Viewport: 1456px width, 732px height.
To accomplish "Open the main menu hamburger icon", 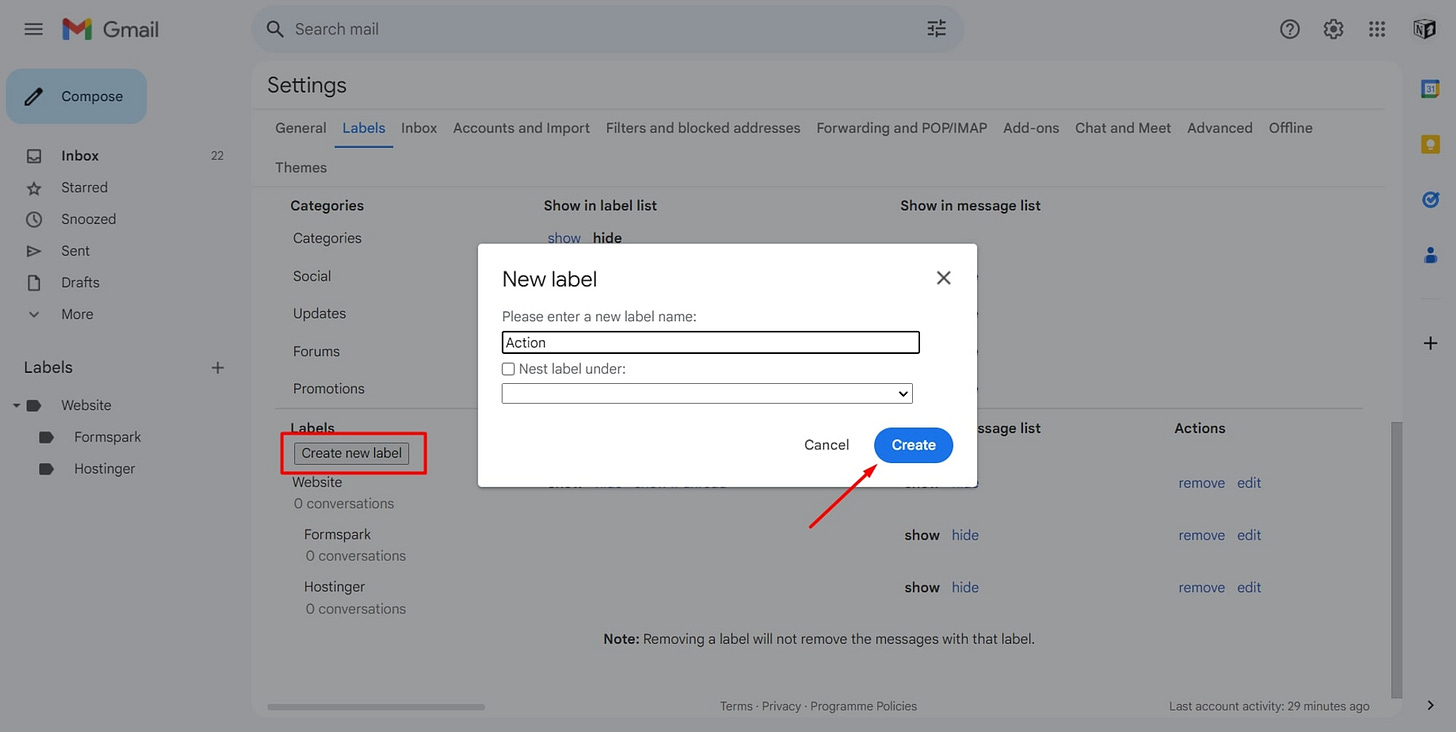I will (33, 29).
